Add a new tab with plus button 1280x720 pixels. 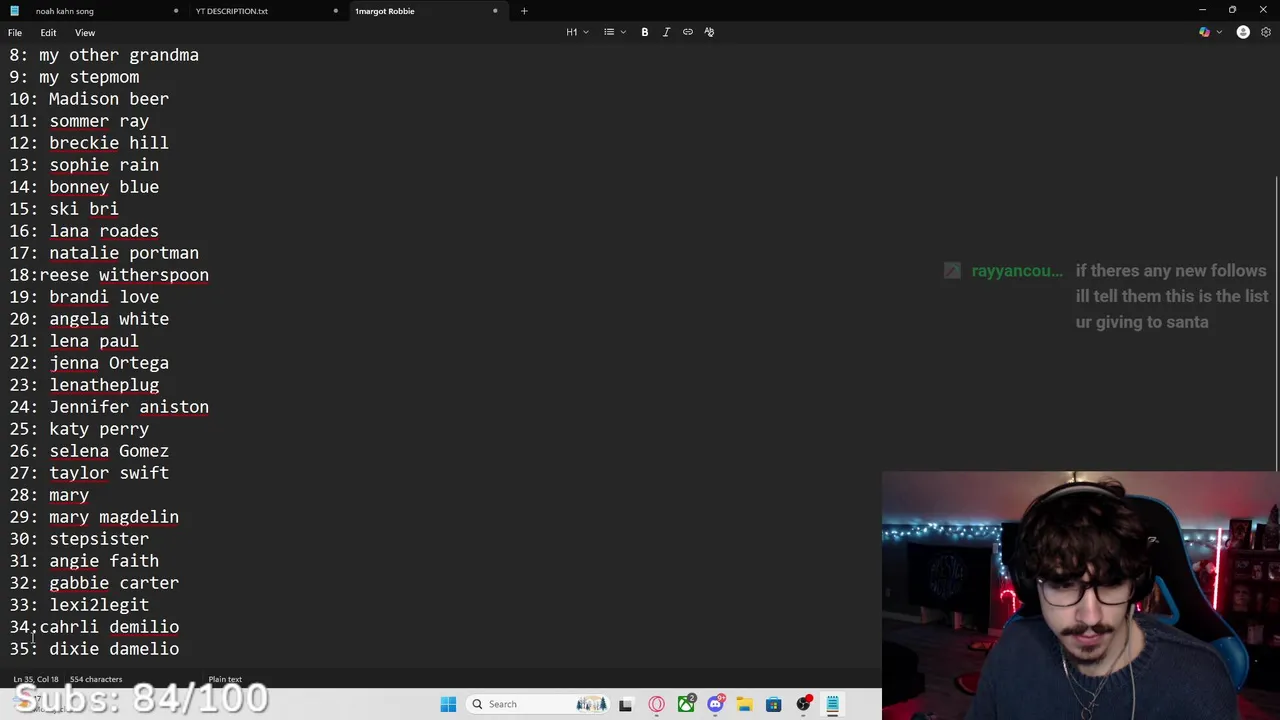click(524, 11)
